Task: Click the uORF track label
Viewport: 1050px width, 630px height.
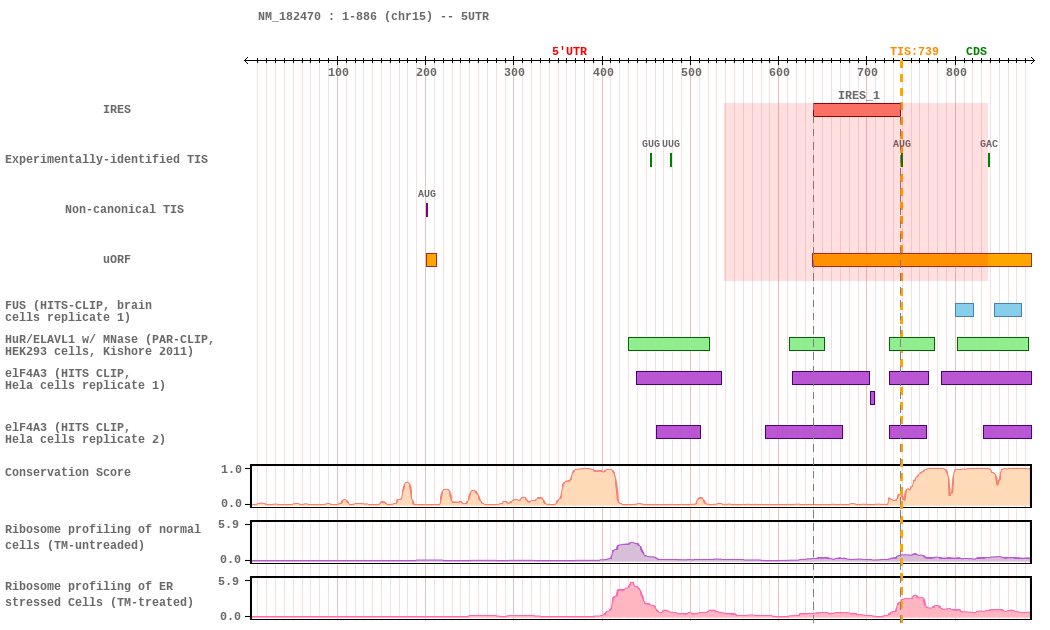Action: coord(117,259)
